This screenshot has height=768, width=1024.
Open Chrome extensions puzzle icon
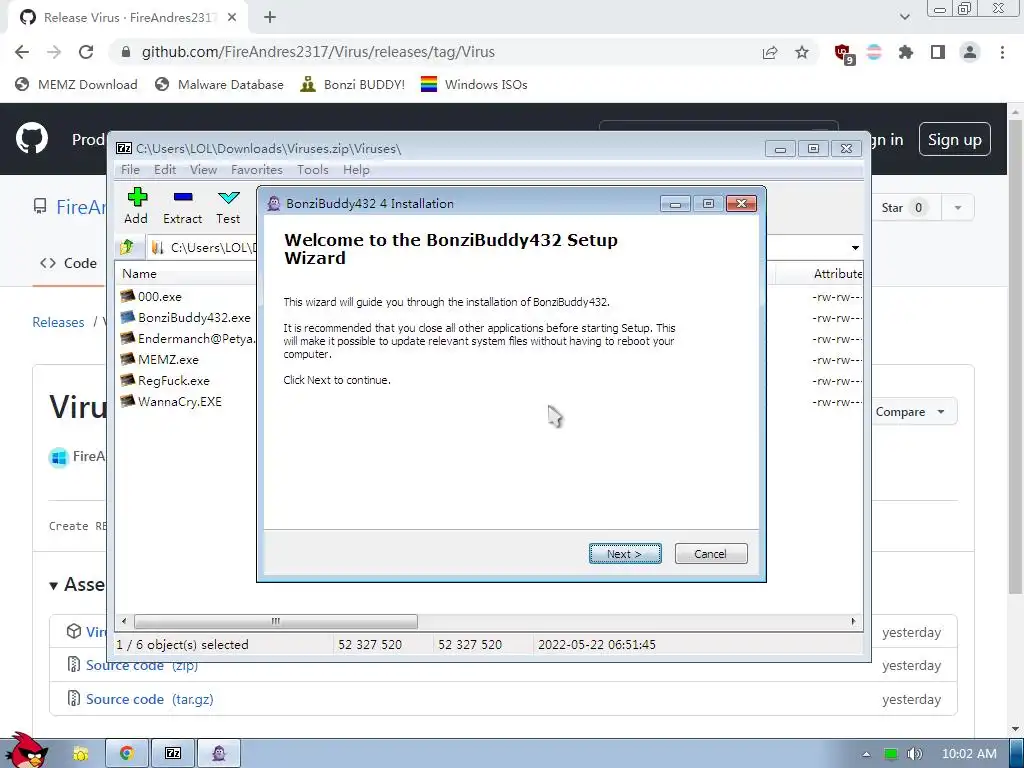pyautogui.click(x=906, y=52)
